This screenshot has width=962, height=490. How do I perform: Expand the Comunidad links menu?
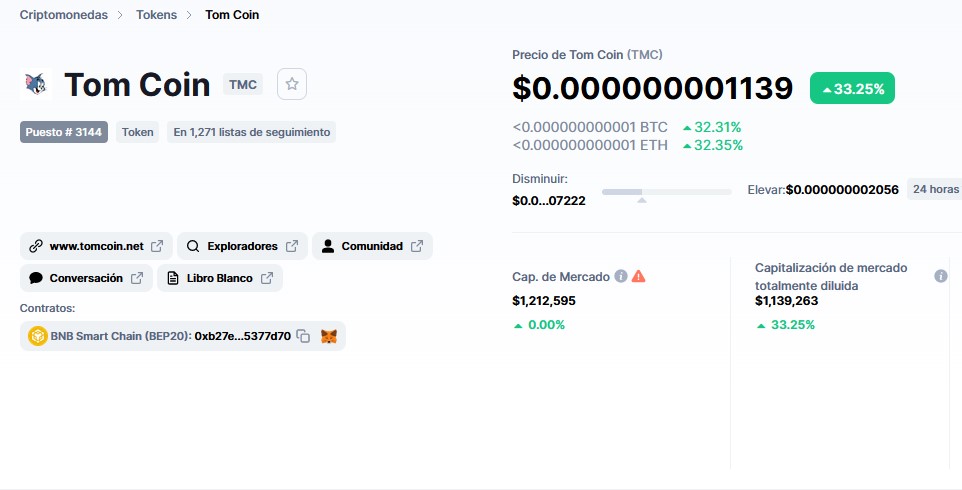pyautogui.click(x=372, y=246)
